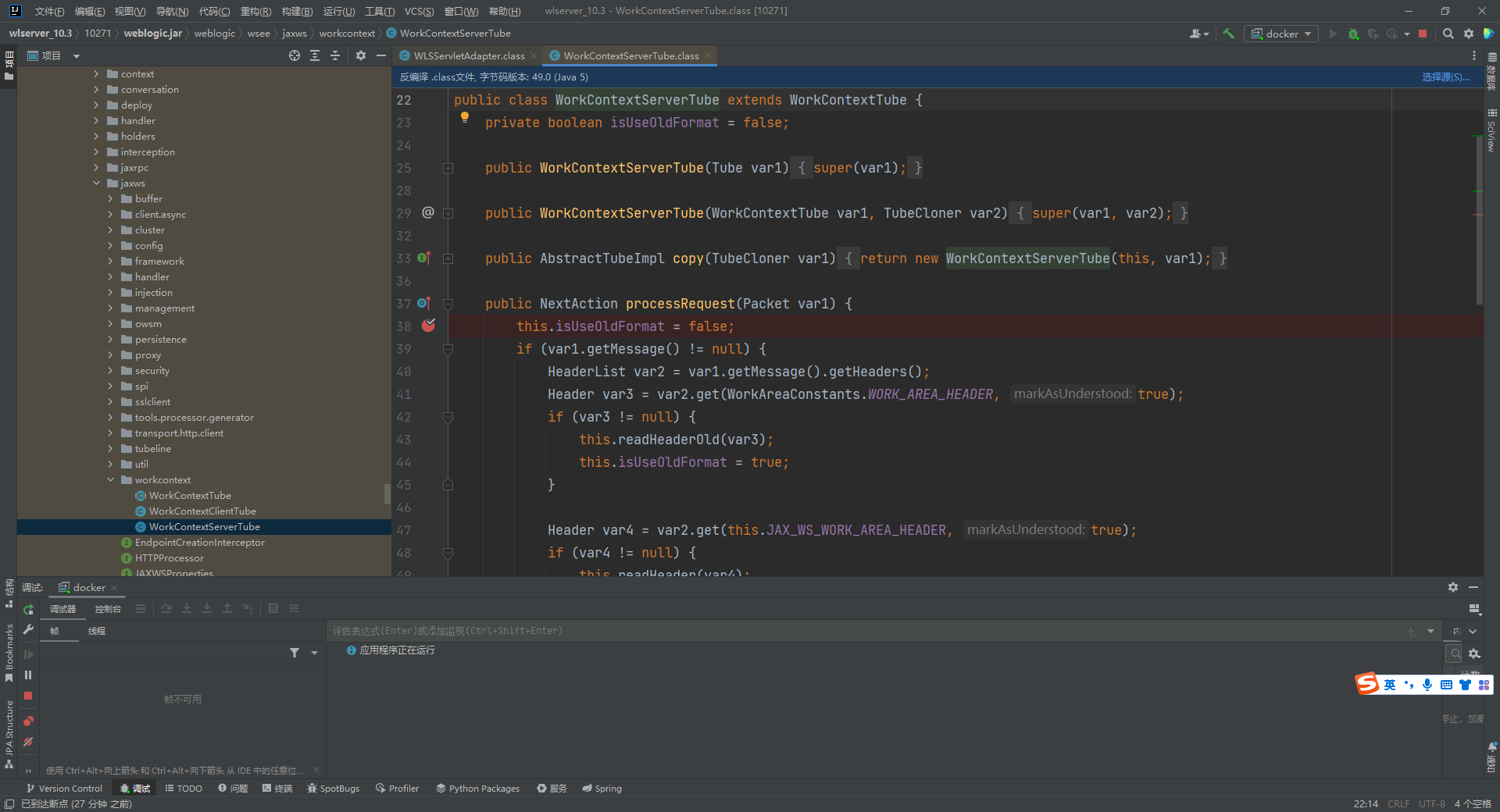Click Step Over icon in debugger toolbar
This screenshot has width=1500, height=812.
166,608
